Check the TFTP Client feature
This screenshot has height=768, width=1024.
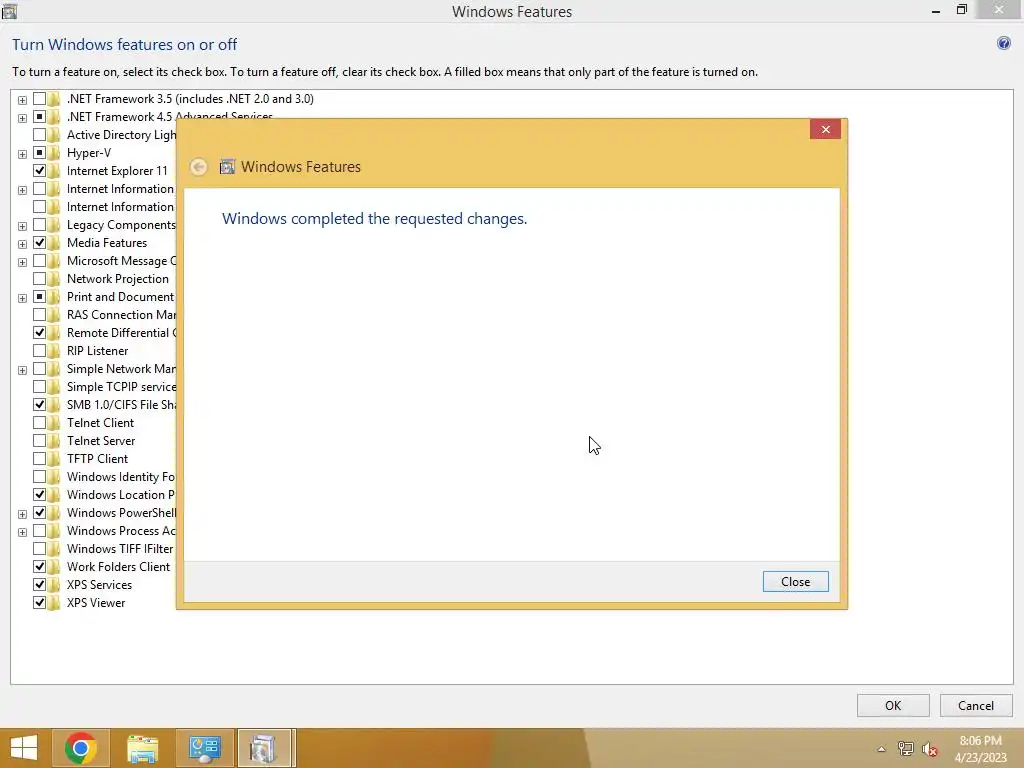39,458
